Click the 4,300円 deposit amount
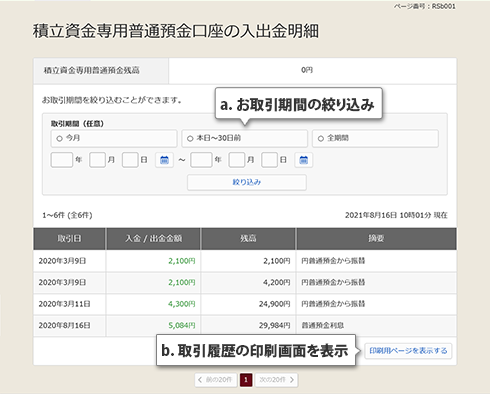This screenshot has width=490, height=394. [182, 304]
